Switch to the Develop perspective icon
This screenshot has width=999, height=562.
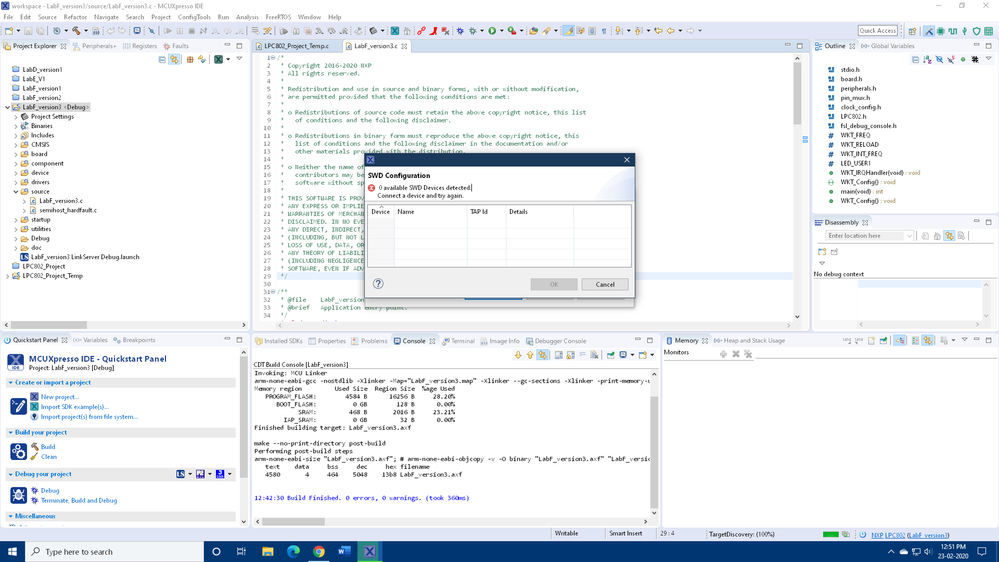(929, 31)
